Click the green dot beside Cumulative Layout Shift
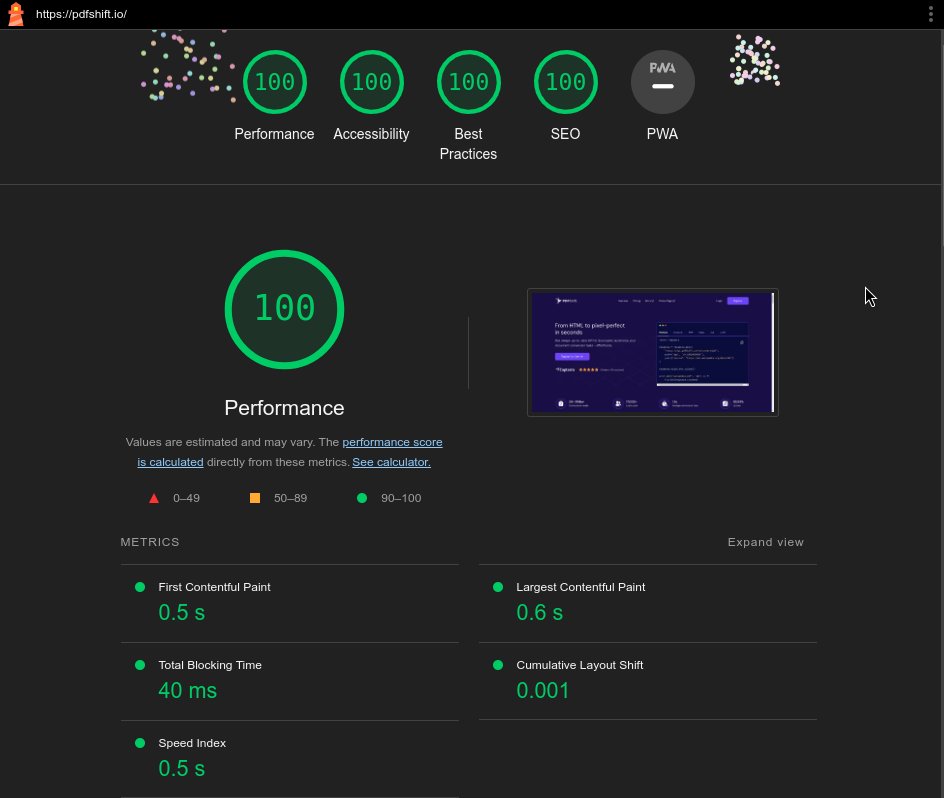 tap(497, 664)
